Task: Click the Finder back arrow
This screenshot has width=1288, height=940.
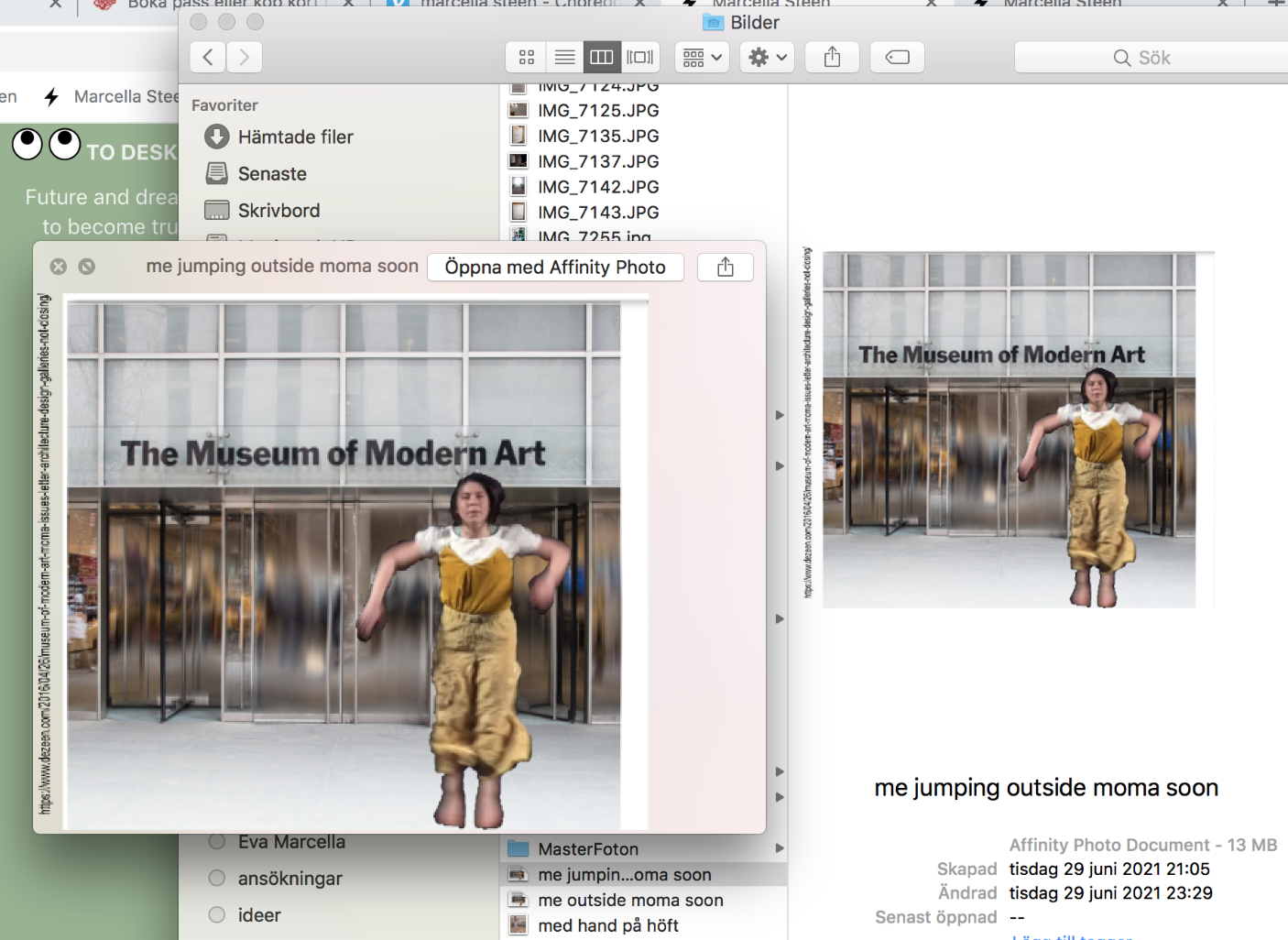Action: pyautogui.click(x=208, y=58)
